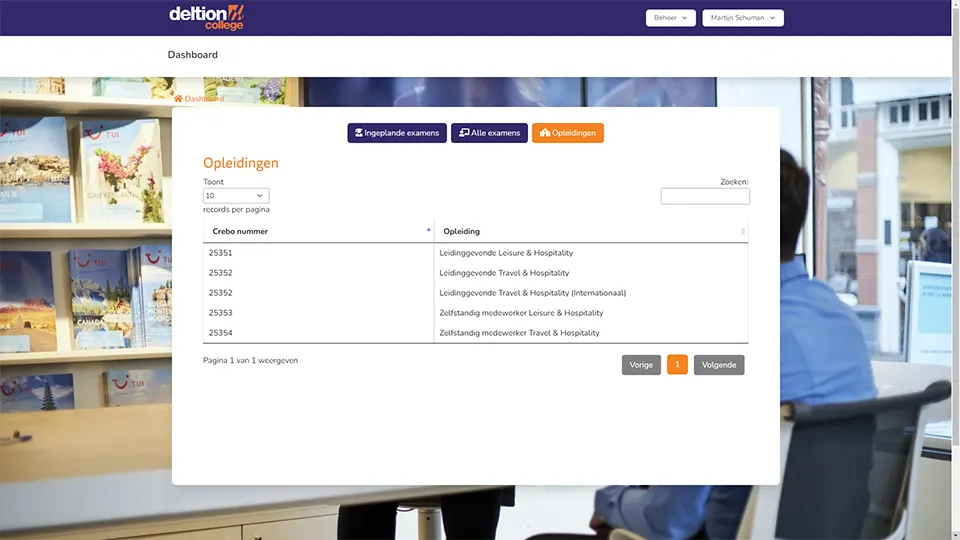This screenshot has height=540, width=960.
Task: Expand the records per pagina selector
Action: click(236, 196)
